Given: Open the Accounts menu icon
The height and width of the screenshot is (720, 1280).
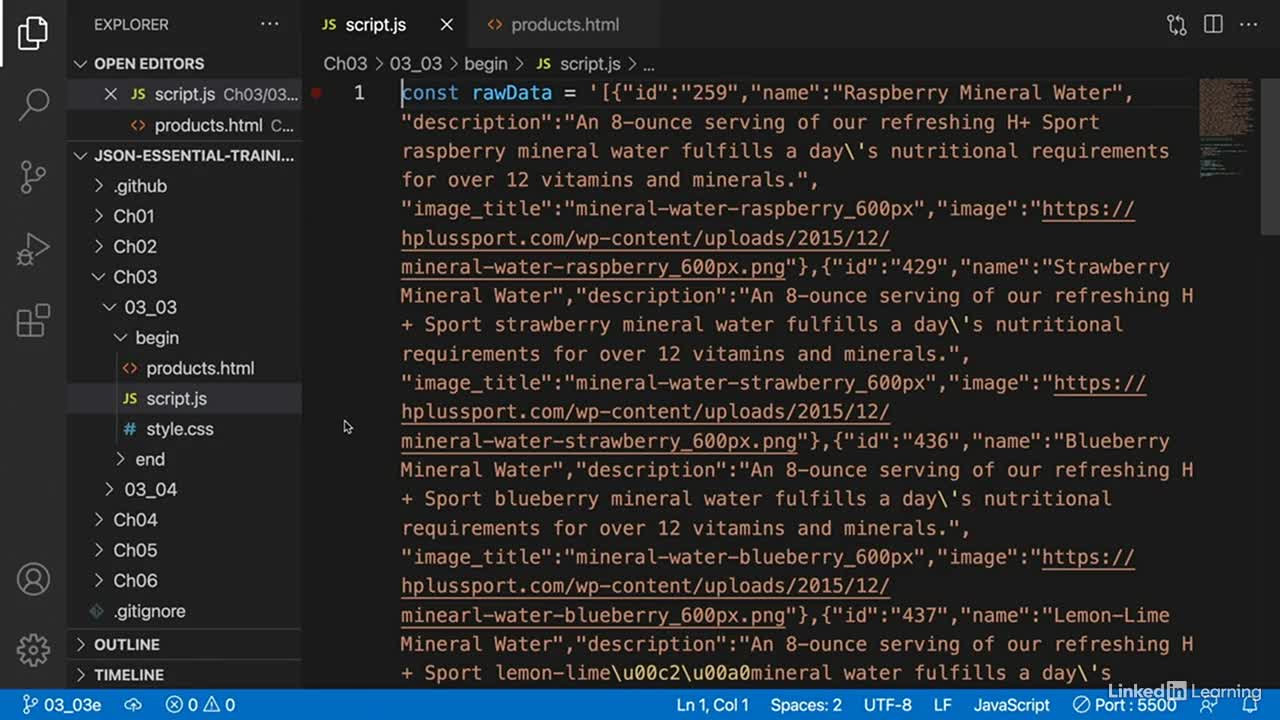Looking at the screenshot, I should tap(33, 579).
